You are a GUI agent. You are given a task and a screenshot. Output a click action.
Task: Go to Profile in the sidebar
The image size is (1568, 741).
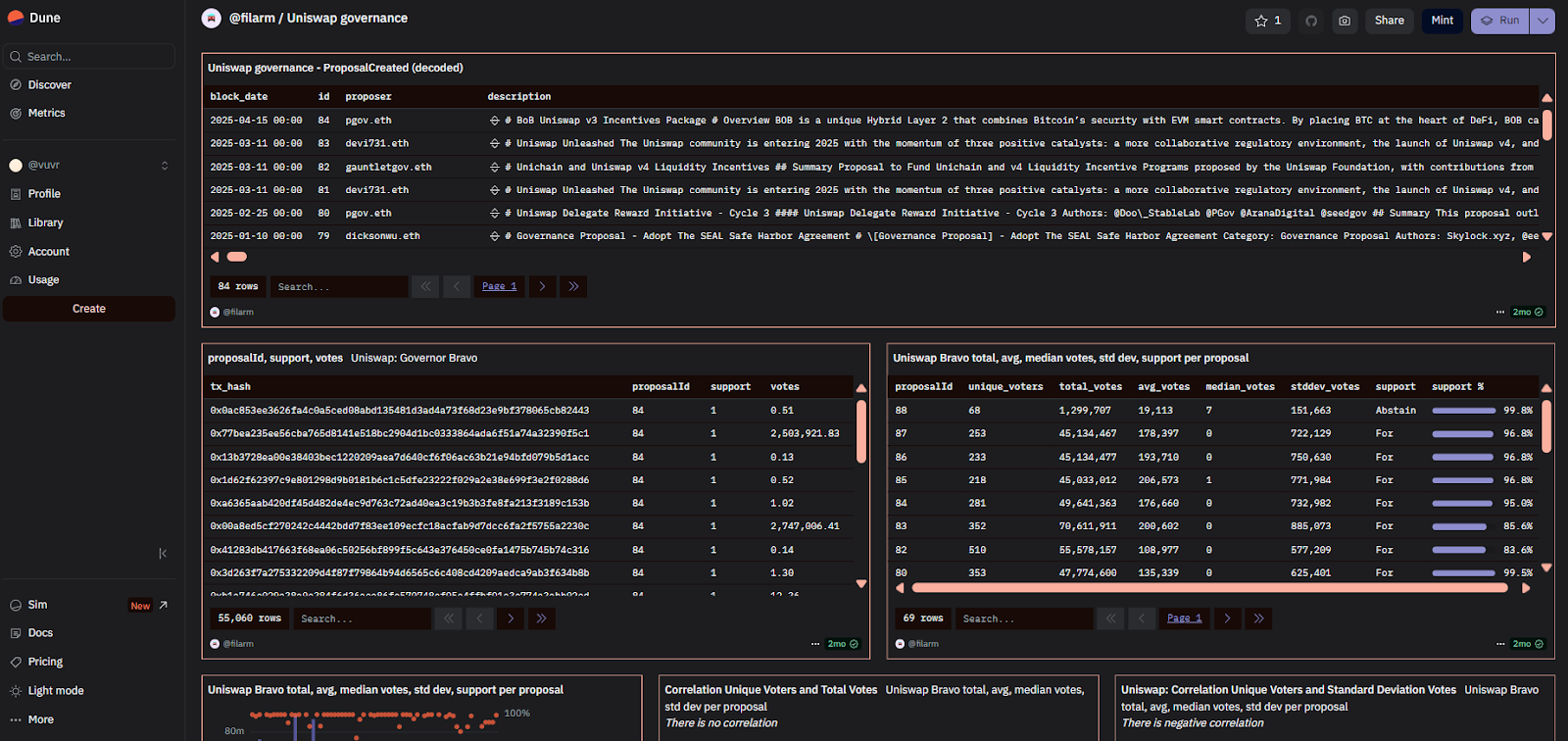tap(44, 194)
